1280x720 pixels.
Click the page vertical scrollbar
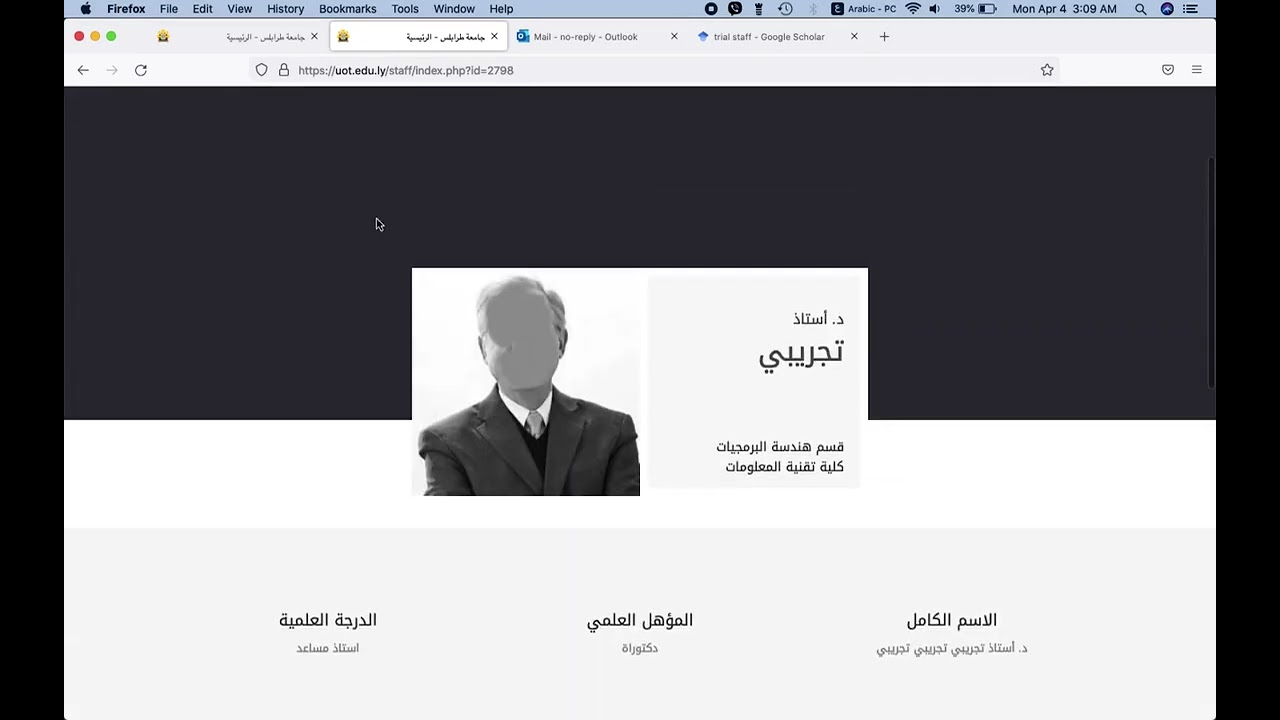pyautogui.click(x=1211, y=272)
